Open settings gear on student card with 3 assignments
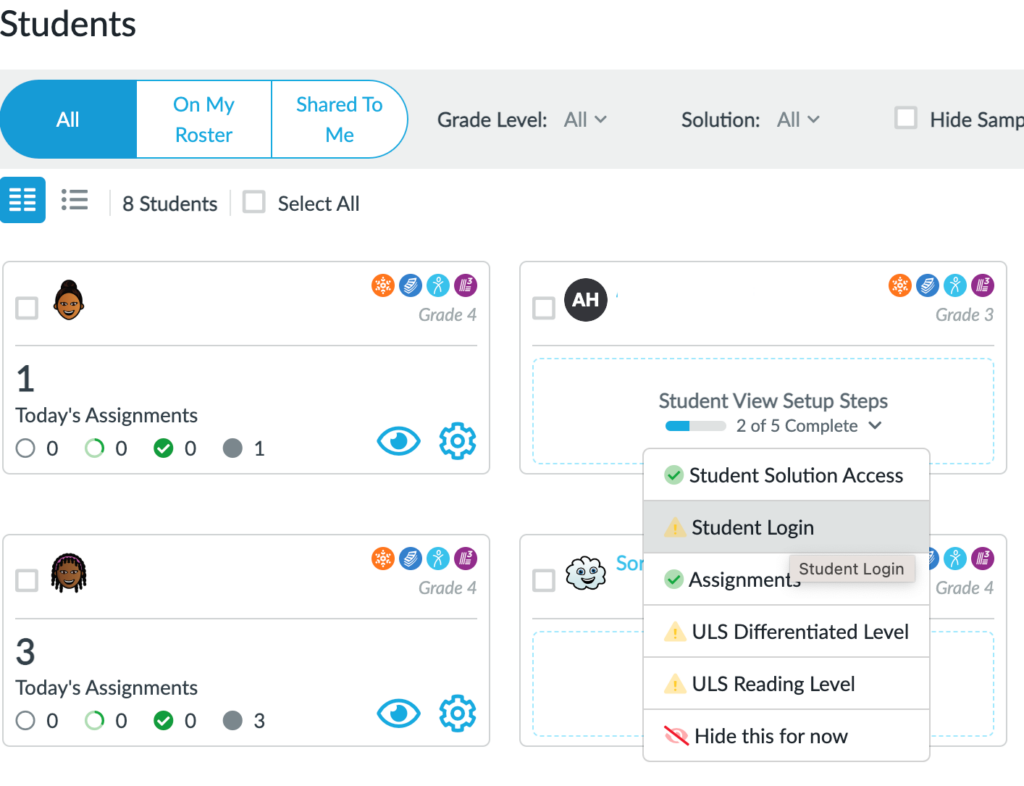1024x786 pixels. pos(457,714)
